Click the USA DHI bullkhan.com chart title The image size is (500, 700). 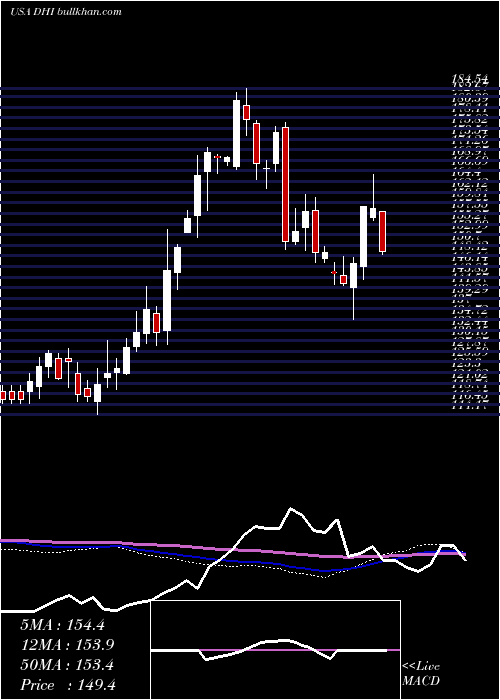click(x=66, y=12)
